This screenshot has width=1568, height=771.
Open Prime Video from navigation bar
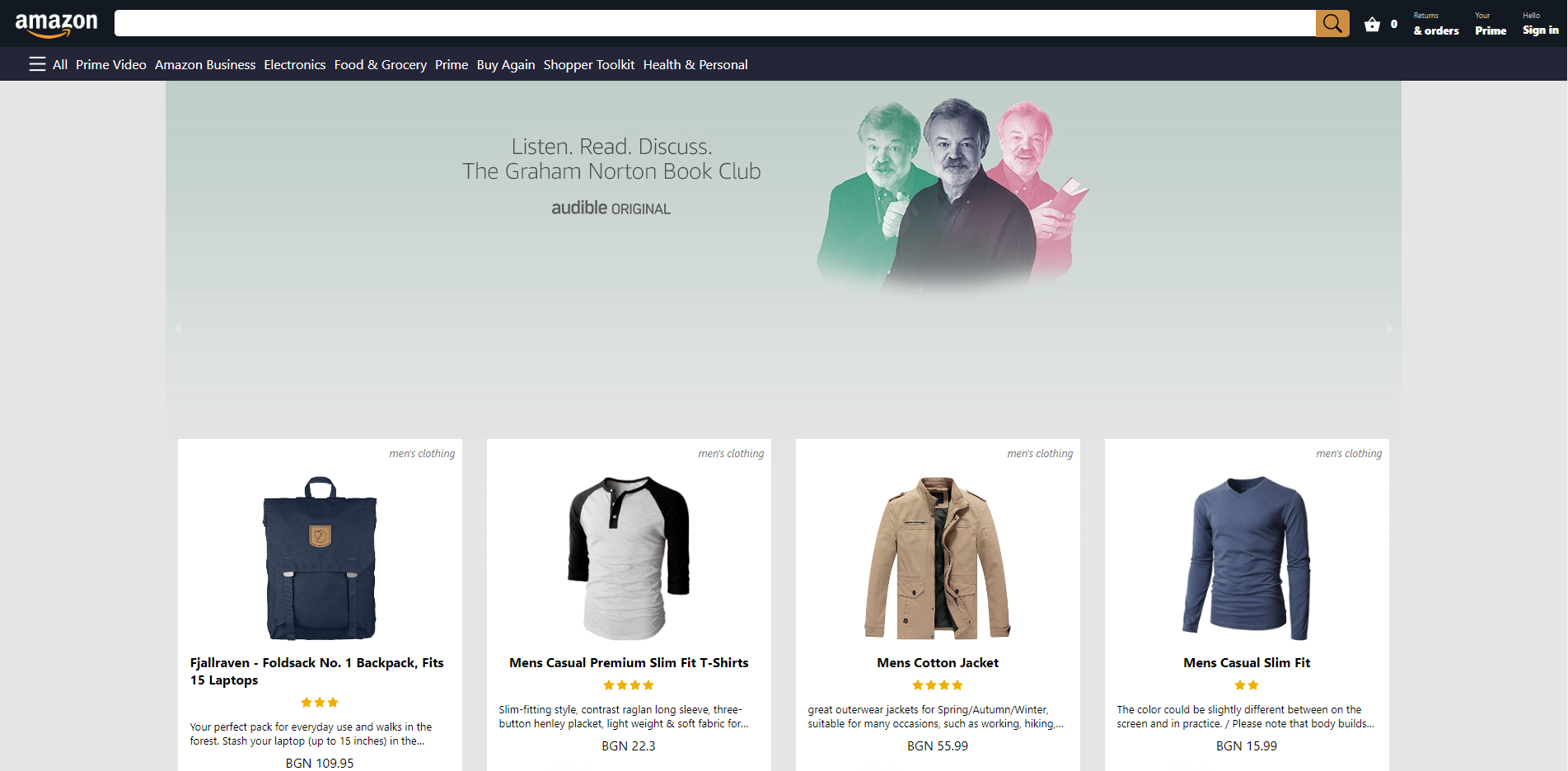[x=110, y=64]
